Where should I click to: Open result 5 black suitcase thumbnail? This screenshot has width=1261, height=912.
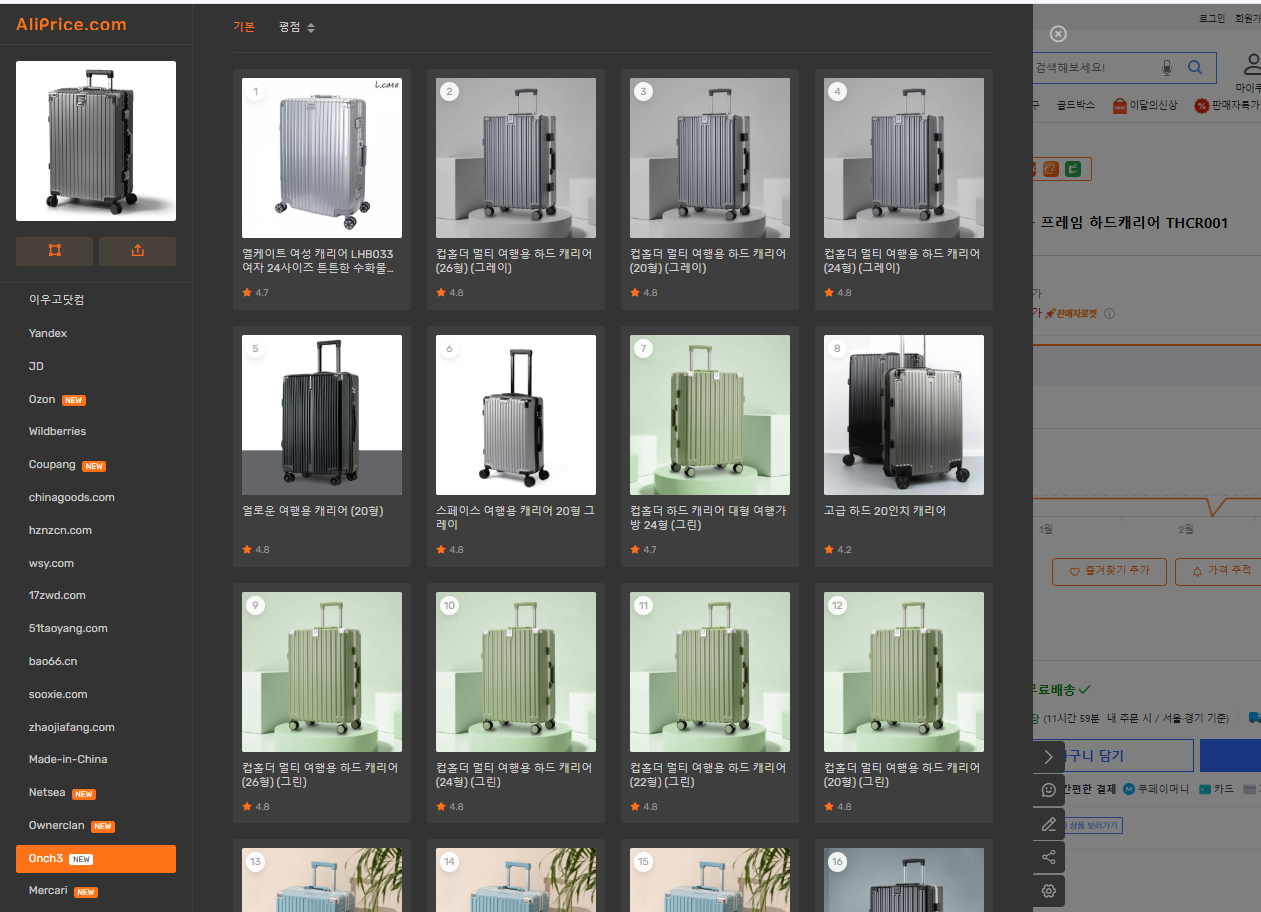tap(322, 415)
